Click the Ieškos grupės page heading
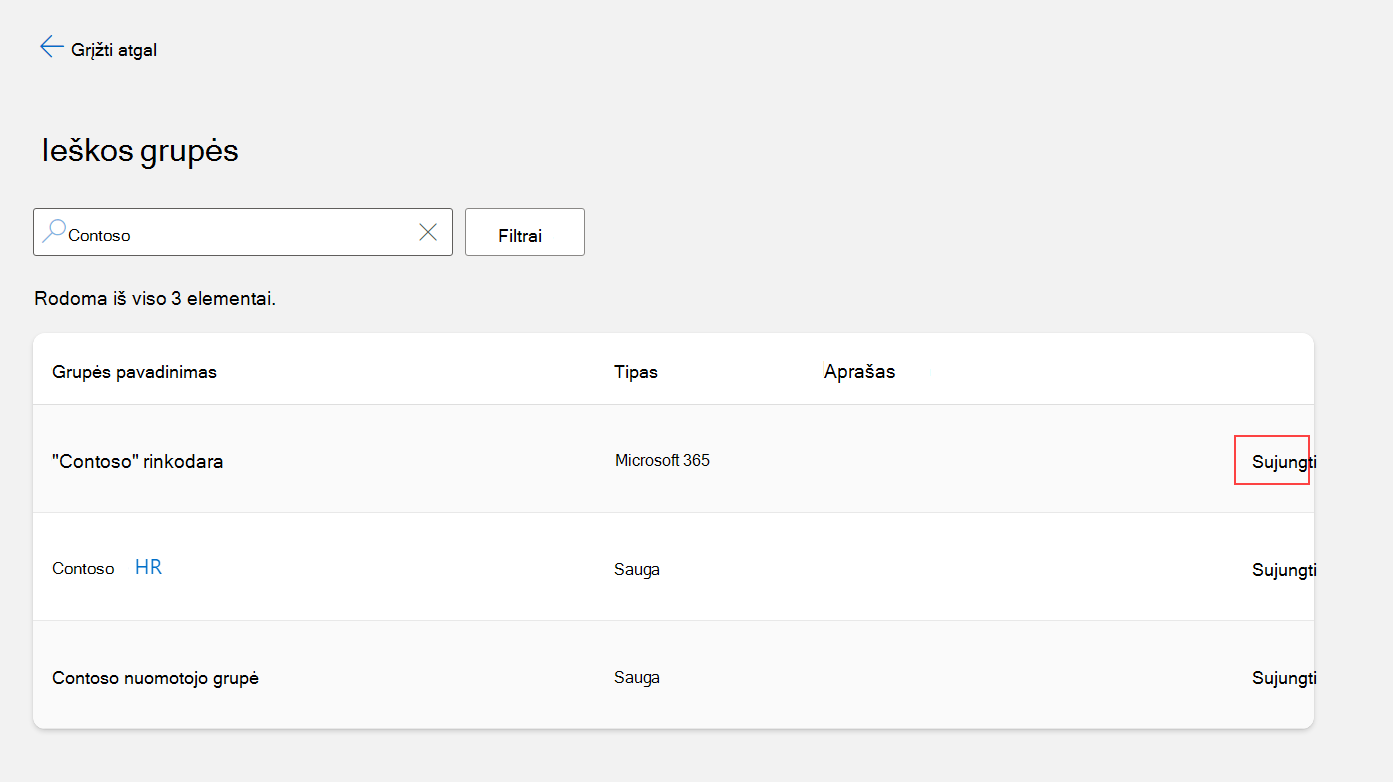 140,150
